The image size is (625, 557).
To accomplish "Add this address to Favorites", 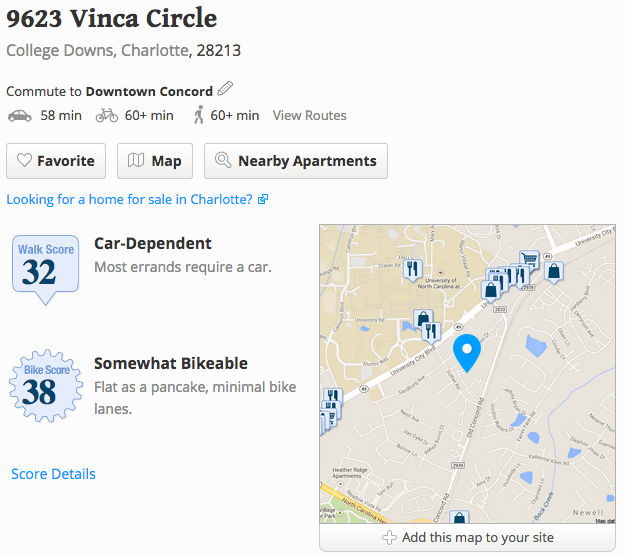I will point(56,161).
